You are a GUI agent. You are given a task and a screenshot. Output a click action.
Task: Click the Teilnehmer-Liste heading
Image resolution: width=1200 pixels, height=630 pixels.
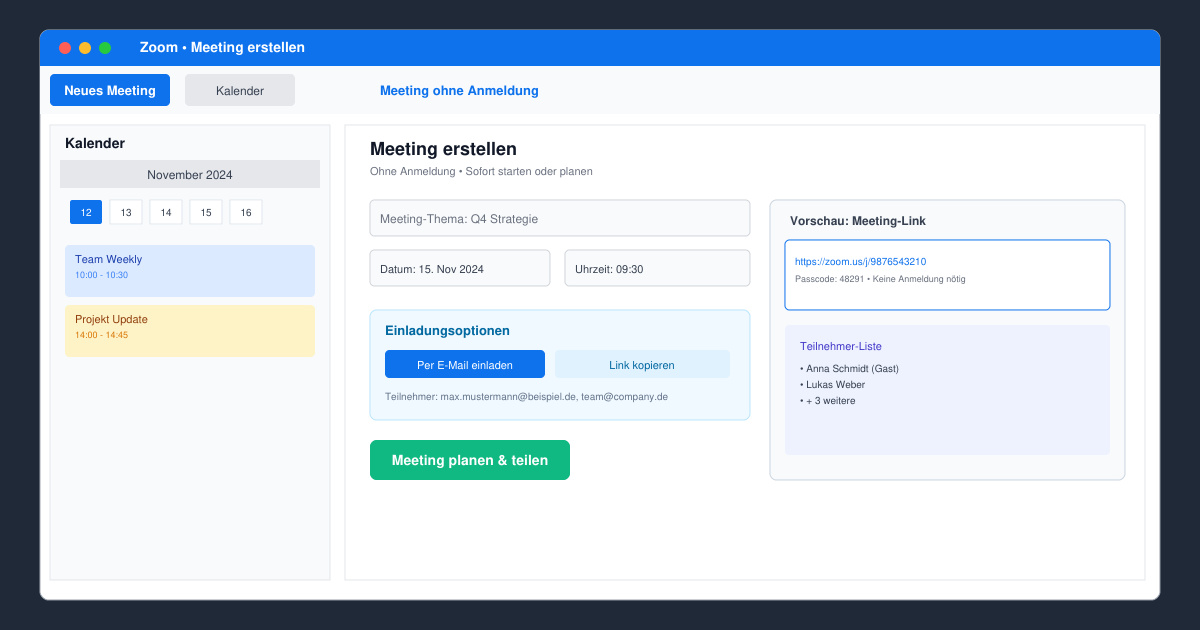pyautogui.click(x=841, y=346)
